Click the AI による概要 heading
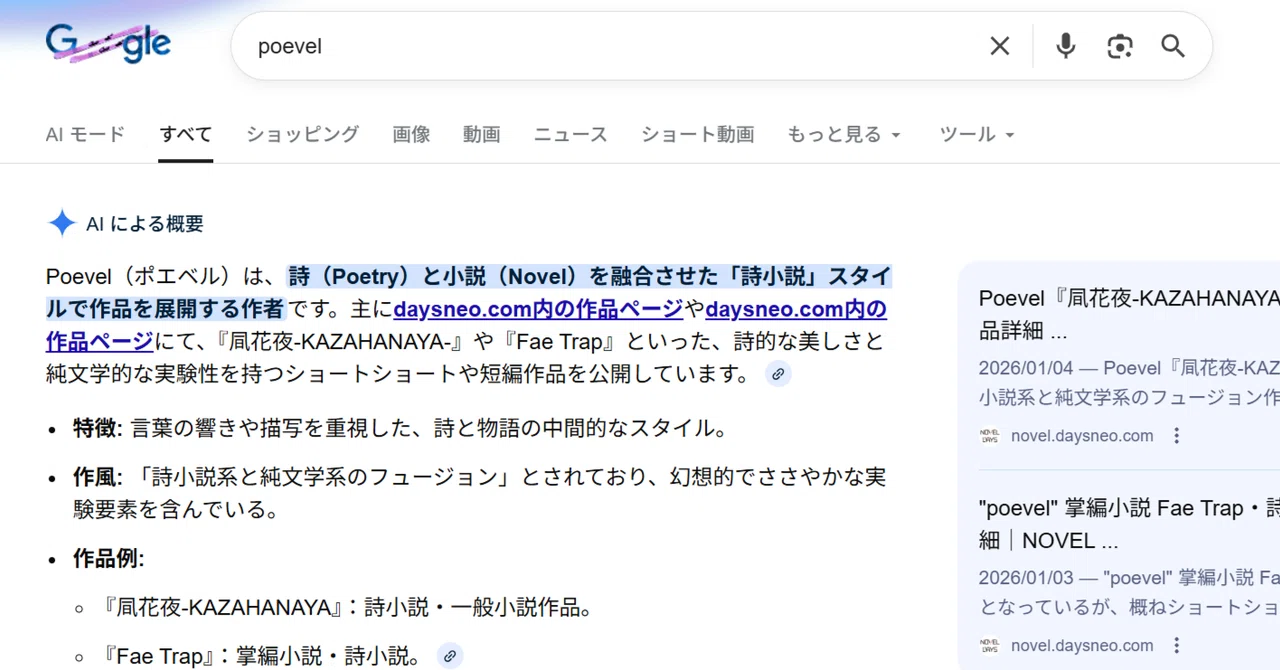The width and height of the screenshot is (1280, 670). tap(145, 224)
